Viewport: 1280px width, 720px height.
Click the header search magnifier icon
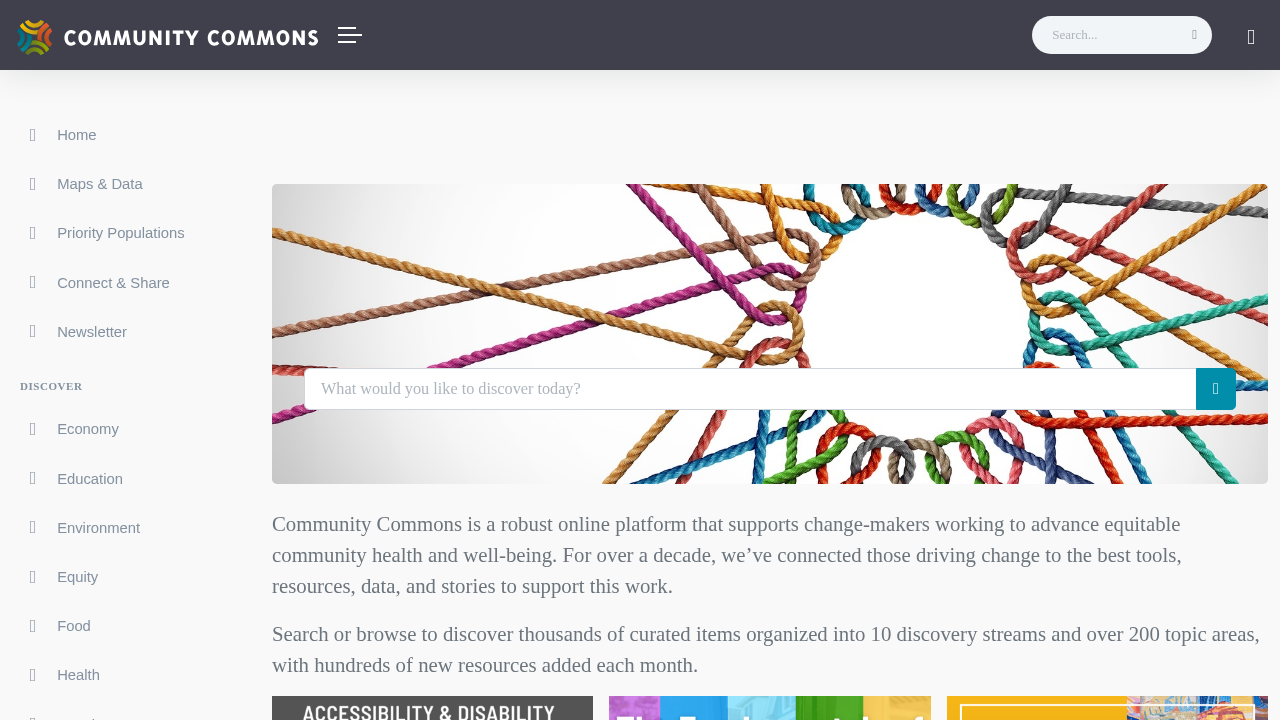(1194, 35)
